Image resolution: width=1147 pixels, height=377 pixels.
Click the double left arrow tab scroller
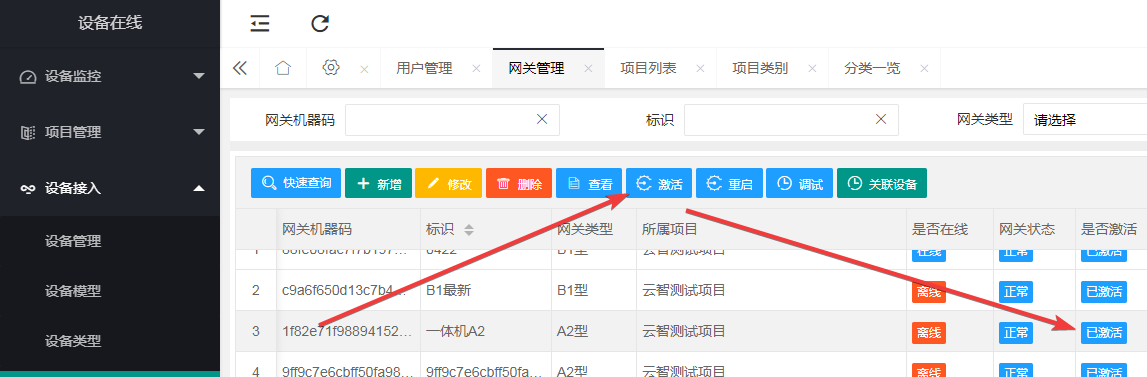point(240,68)
